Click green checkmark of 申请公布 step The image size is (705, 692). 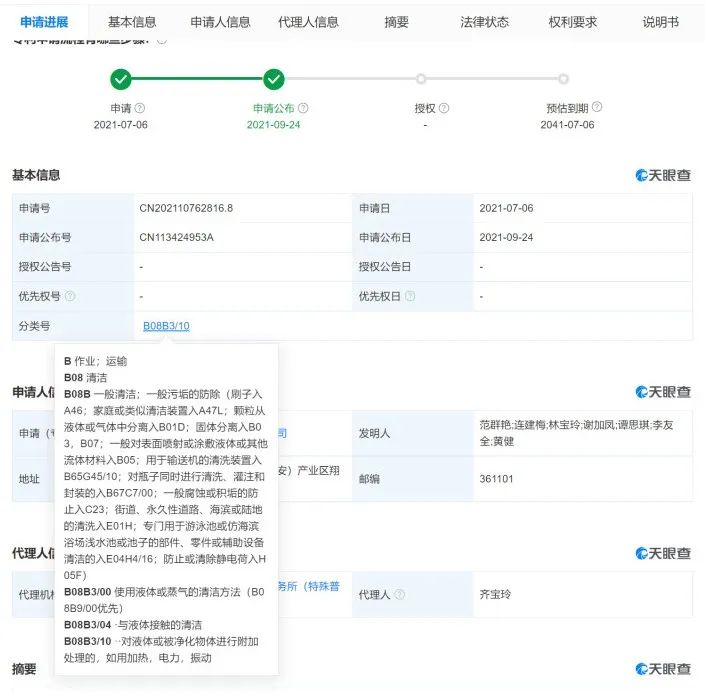pos(274,79)
